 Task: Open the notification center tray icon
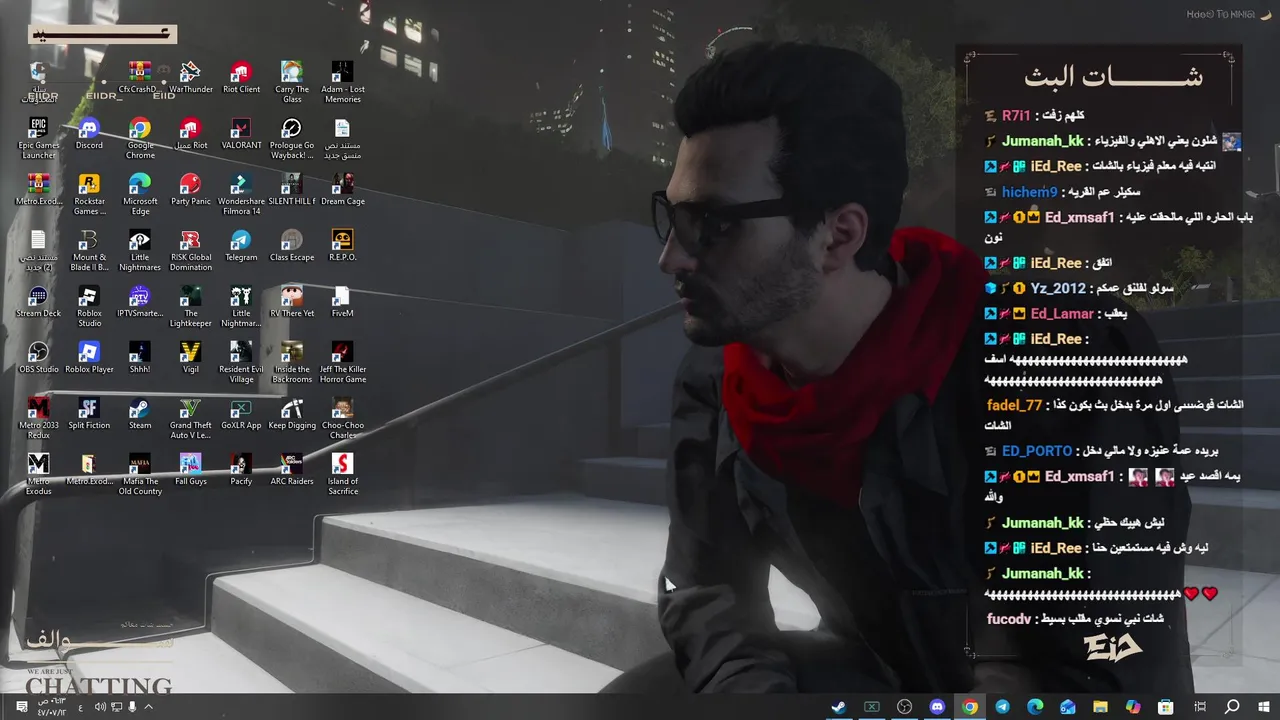[x=22, y=707]
